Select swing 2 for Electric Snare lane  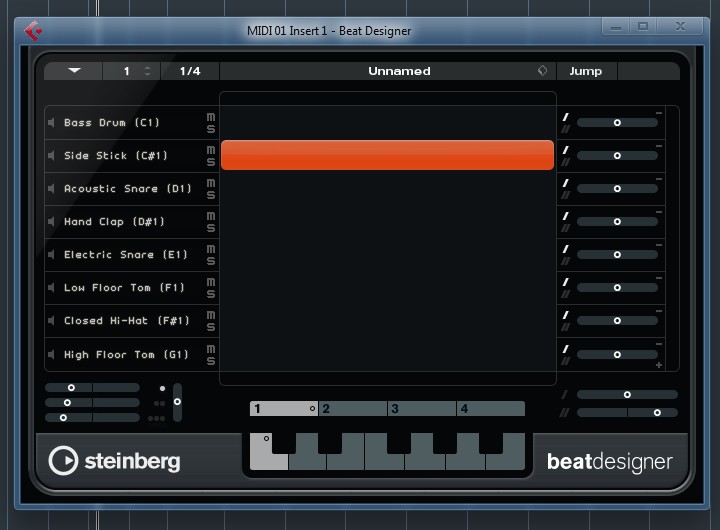click(566, 261)
